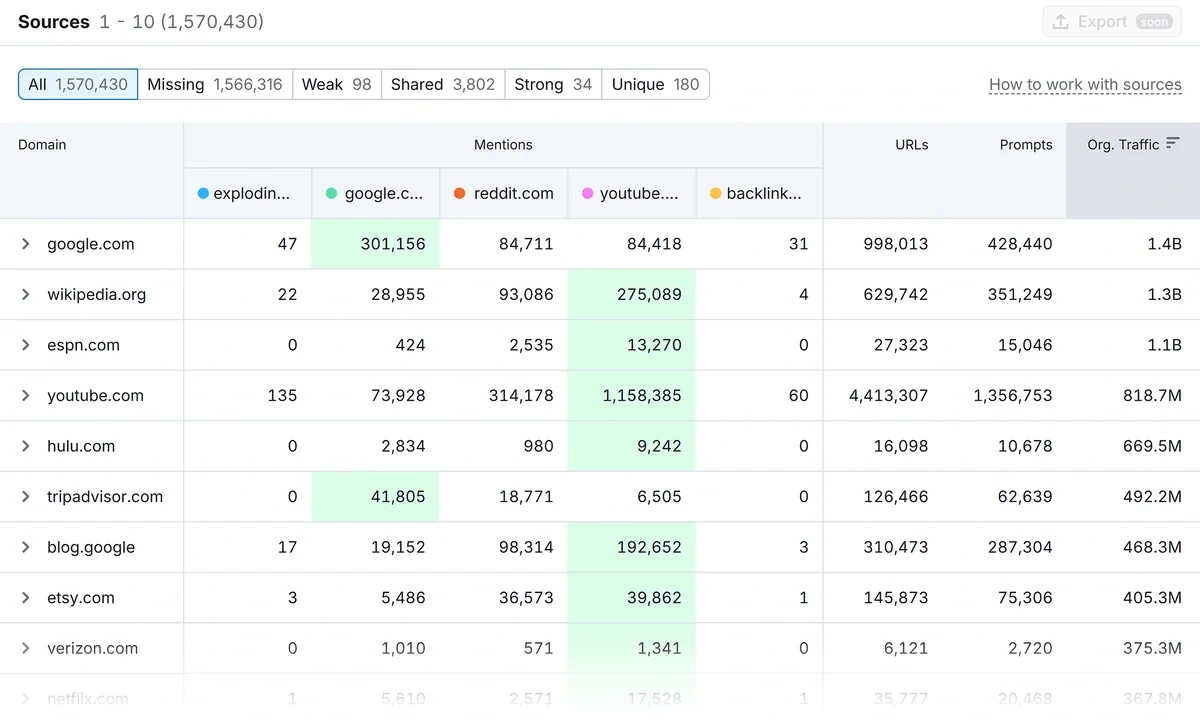
Task: Open the How to work with sources link
Action: (x=1085, y=85)
